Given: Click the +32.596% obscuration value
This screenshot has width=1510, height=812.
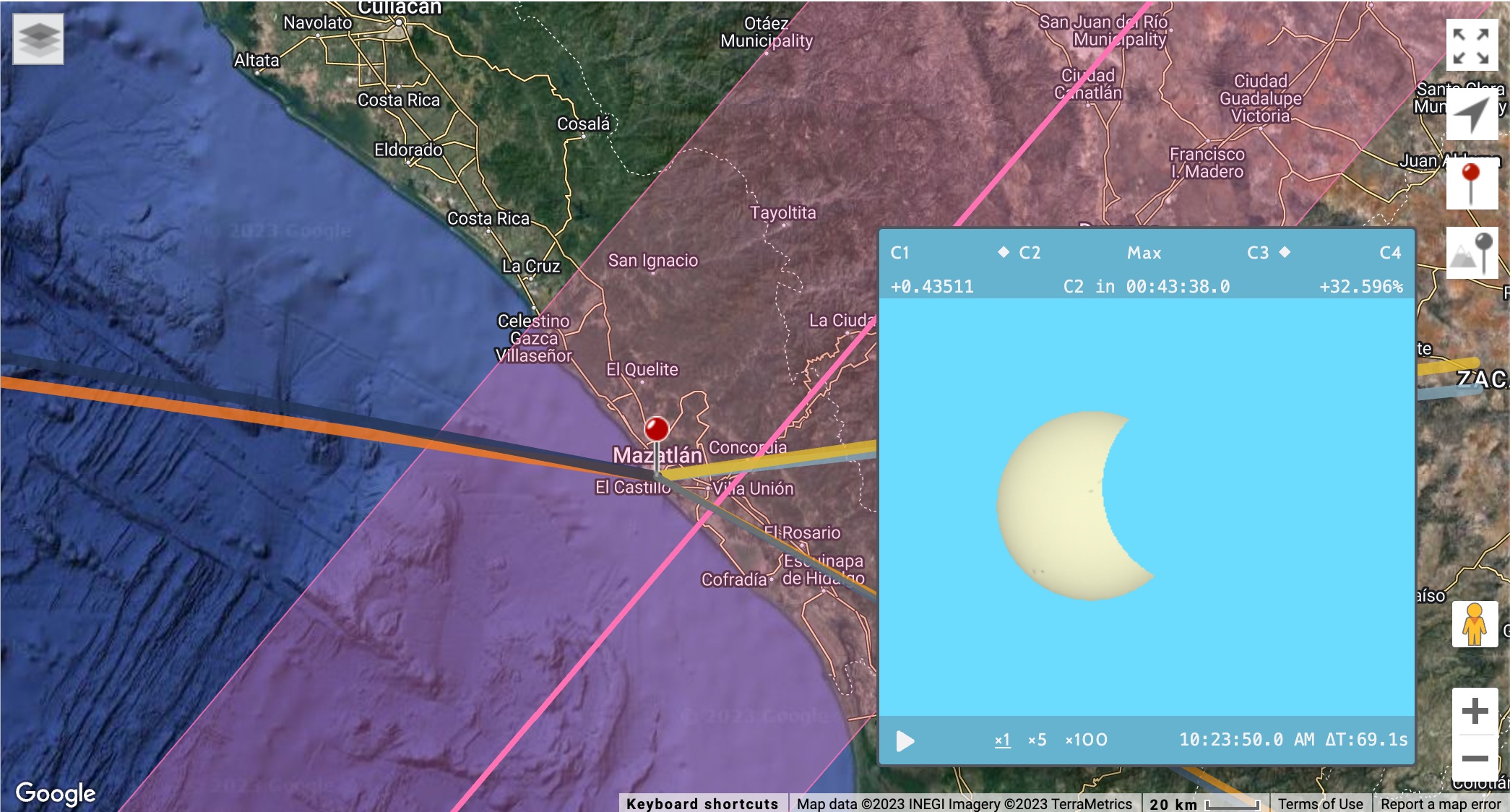Looking at the screenshot, I should [x=1361, y=287].
